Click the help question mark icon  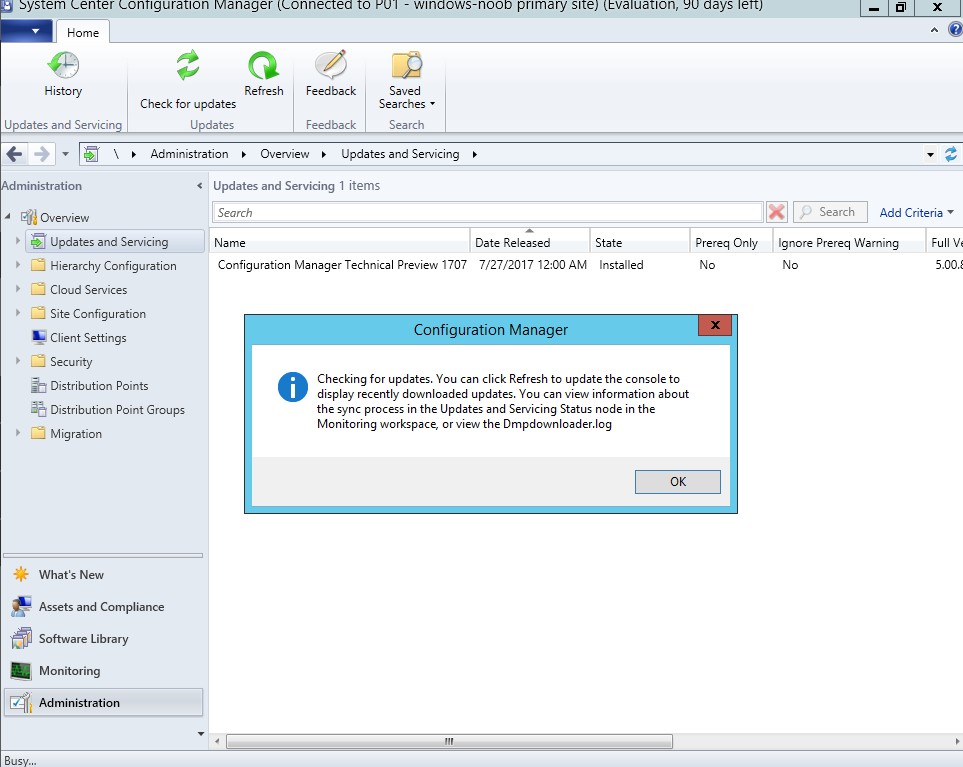[x=956, y=29]
